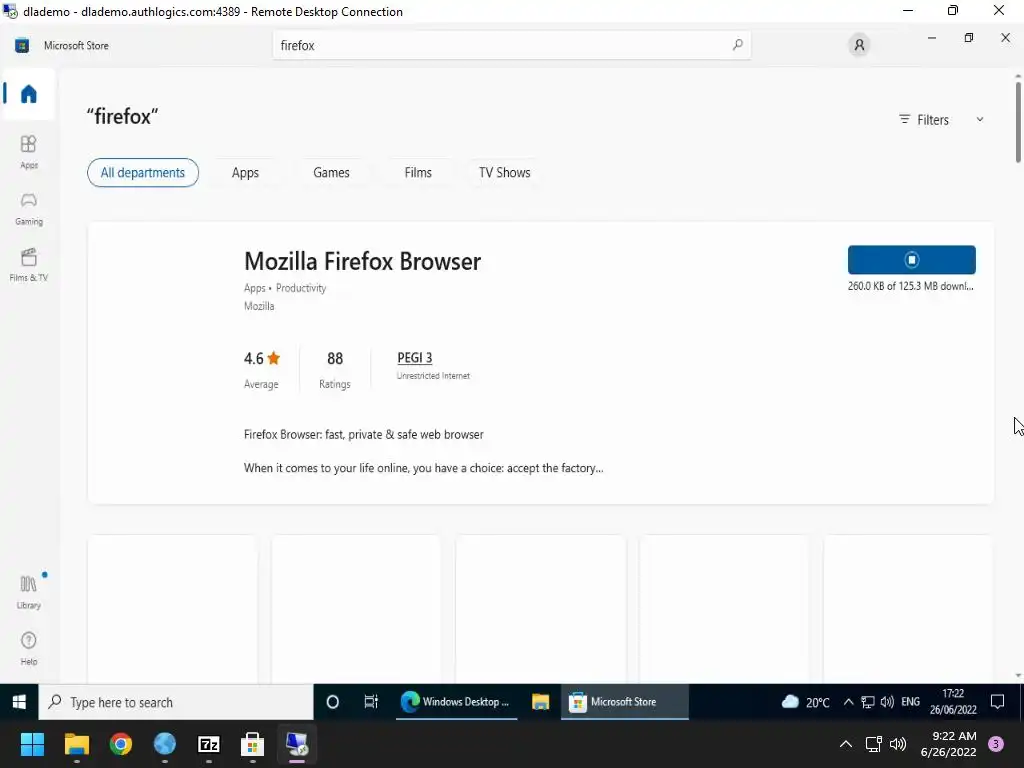Screen dimensions: 1024x768
Task: Click the chevron next to Filters
Action: tap(980, 120)
